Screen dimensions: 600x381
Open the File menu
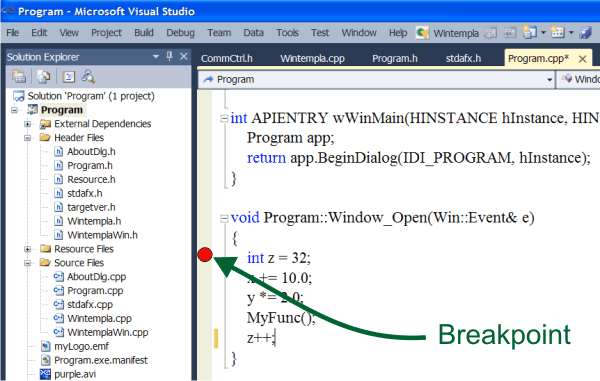(x=13, y=33)
